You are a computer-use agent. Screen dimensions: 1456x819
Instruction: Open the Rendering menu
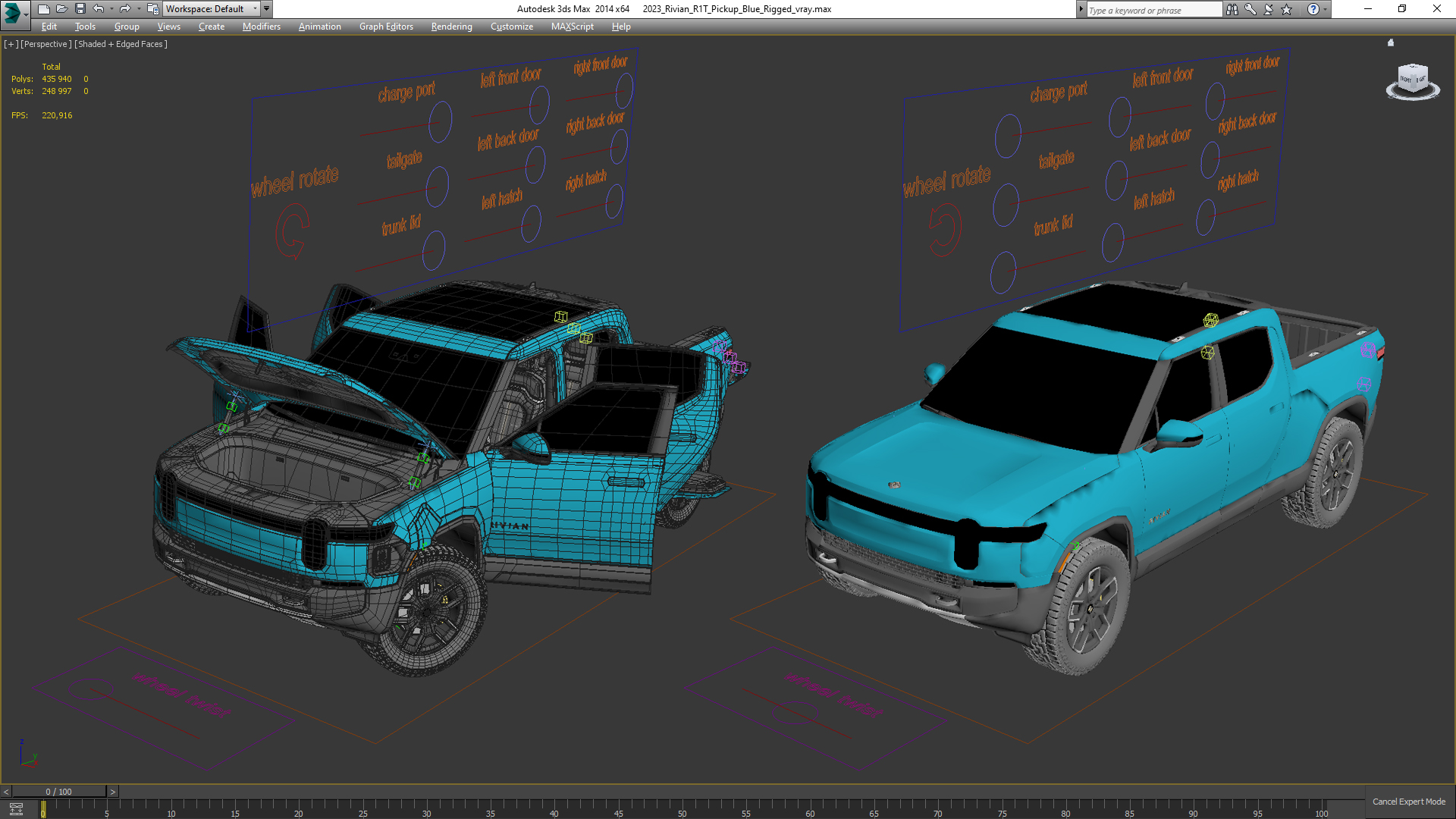pyautogui.click(x=451, y=27)
